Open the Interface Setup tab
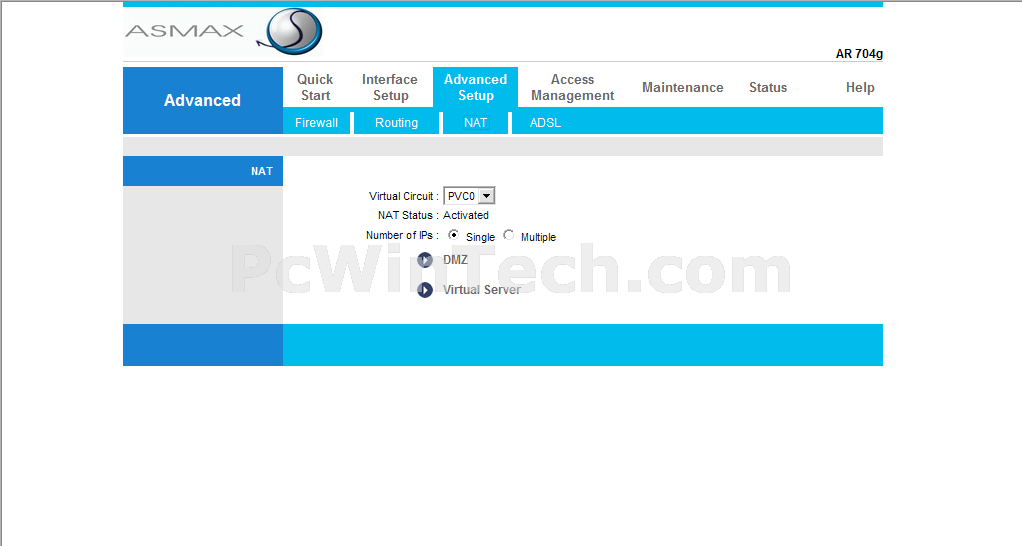Screen dimensions: 1022x546 [x=390, y=87]
